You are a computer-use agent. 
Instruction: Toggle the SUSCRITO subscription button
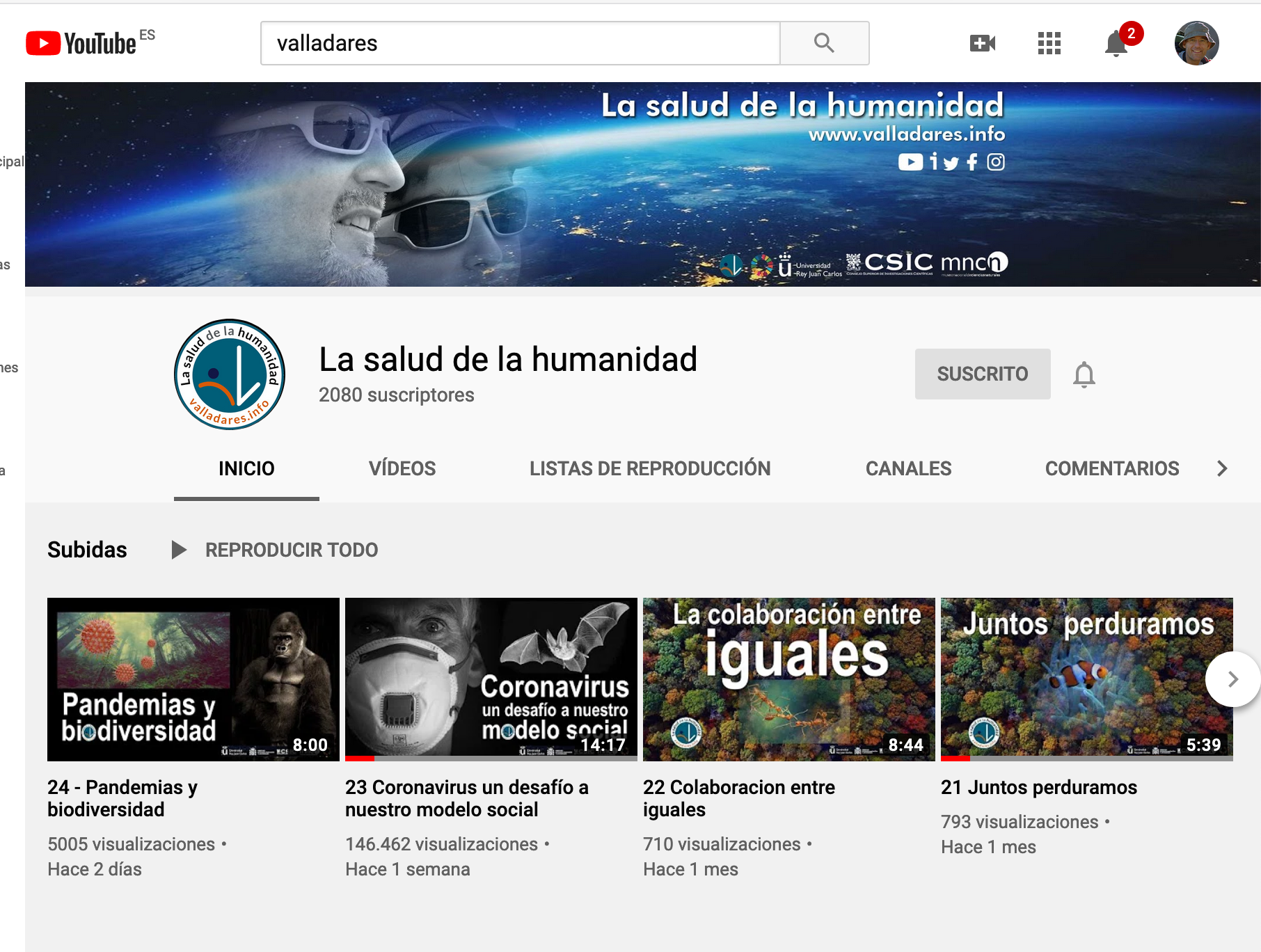(x=982, y=374)
